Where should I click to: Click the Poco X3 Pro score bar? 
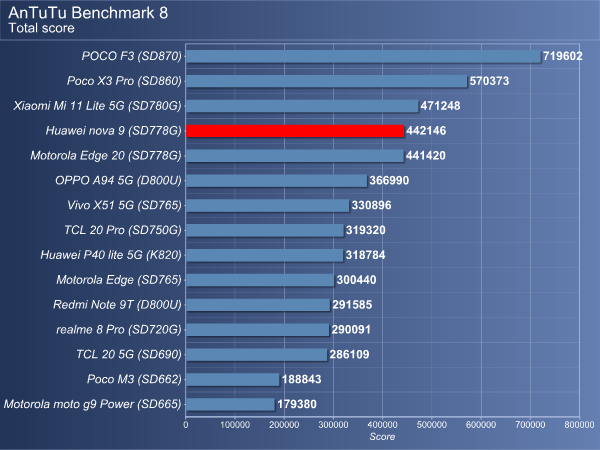[326, 81]
